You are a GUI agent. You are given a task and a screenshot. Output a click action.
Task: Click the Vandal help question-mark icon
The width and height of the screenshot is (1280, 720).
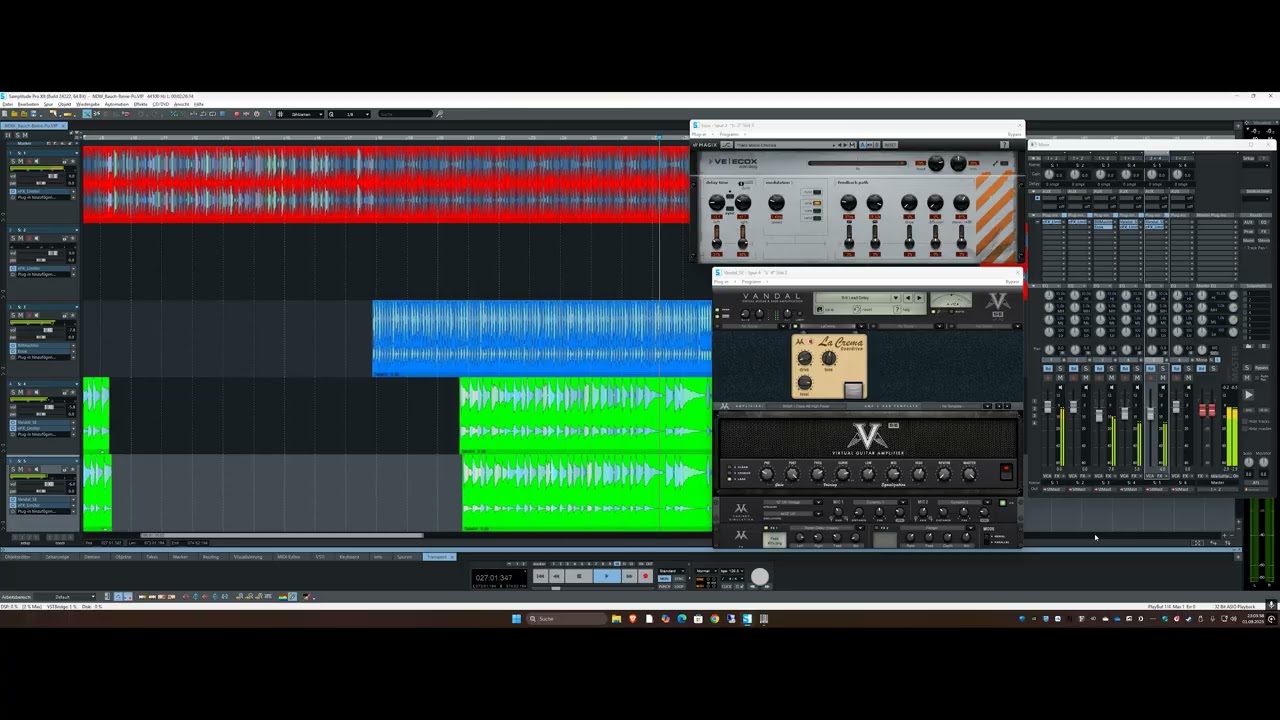click(897, 309)
